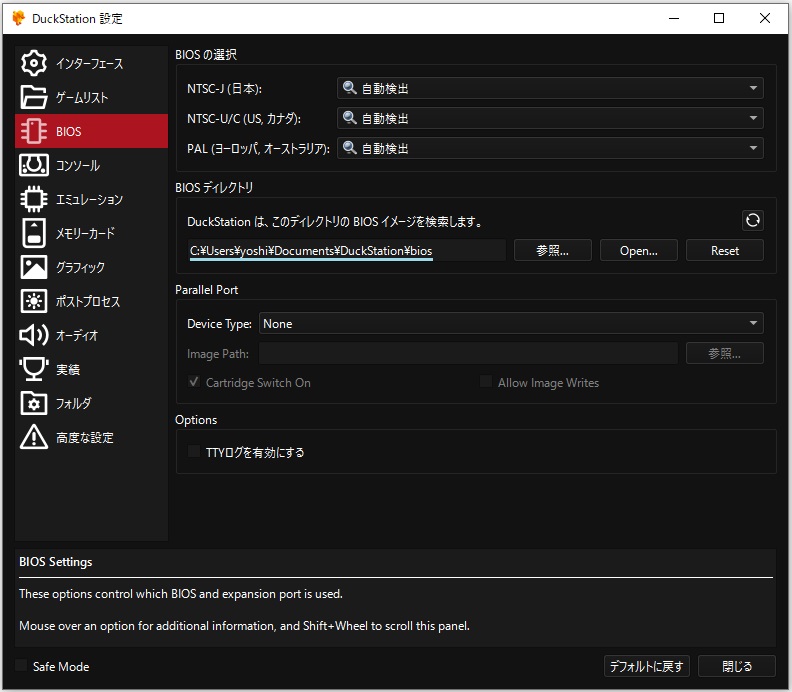Click the 'Options' group heading
The image size is (792, 692).
click(x=196, y=420)
